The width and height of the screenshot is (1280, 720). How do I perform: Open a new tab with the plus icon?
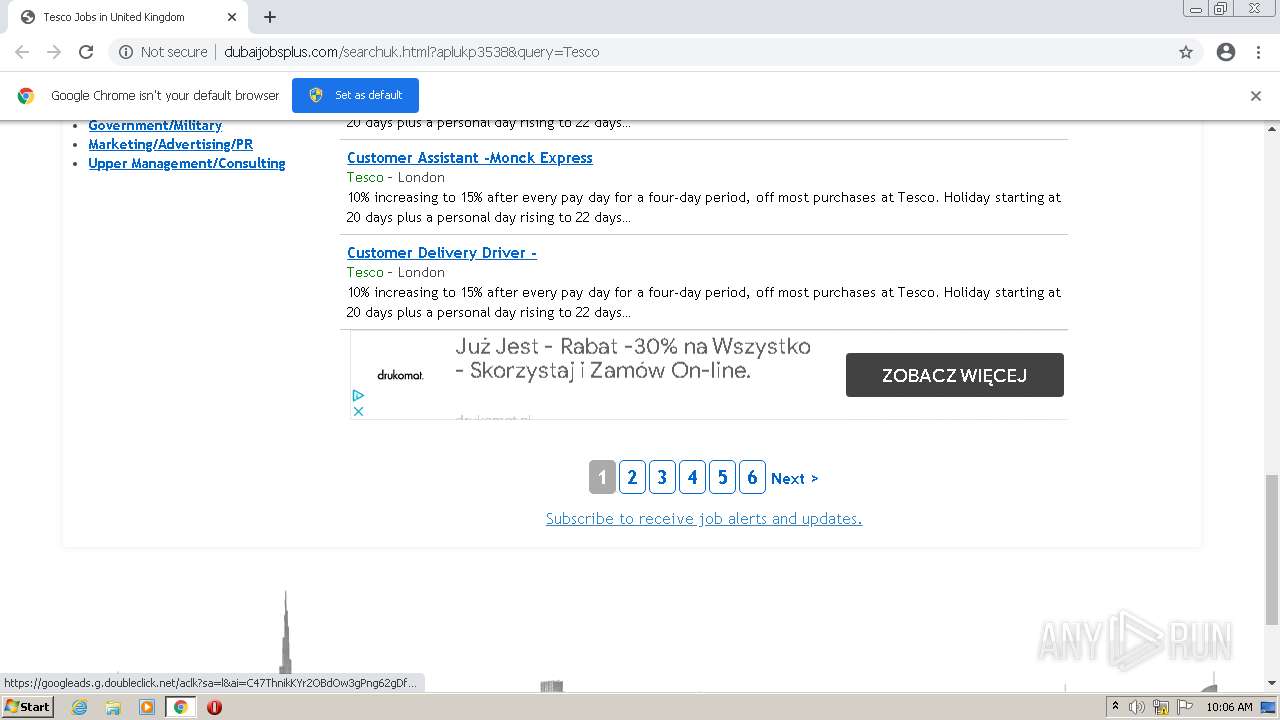270,17
